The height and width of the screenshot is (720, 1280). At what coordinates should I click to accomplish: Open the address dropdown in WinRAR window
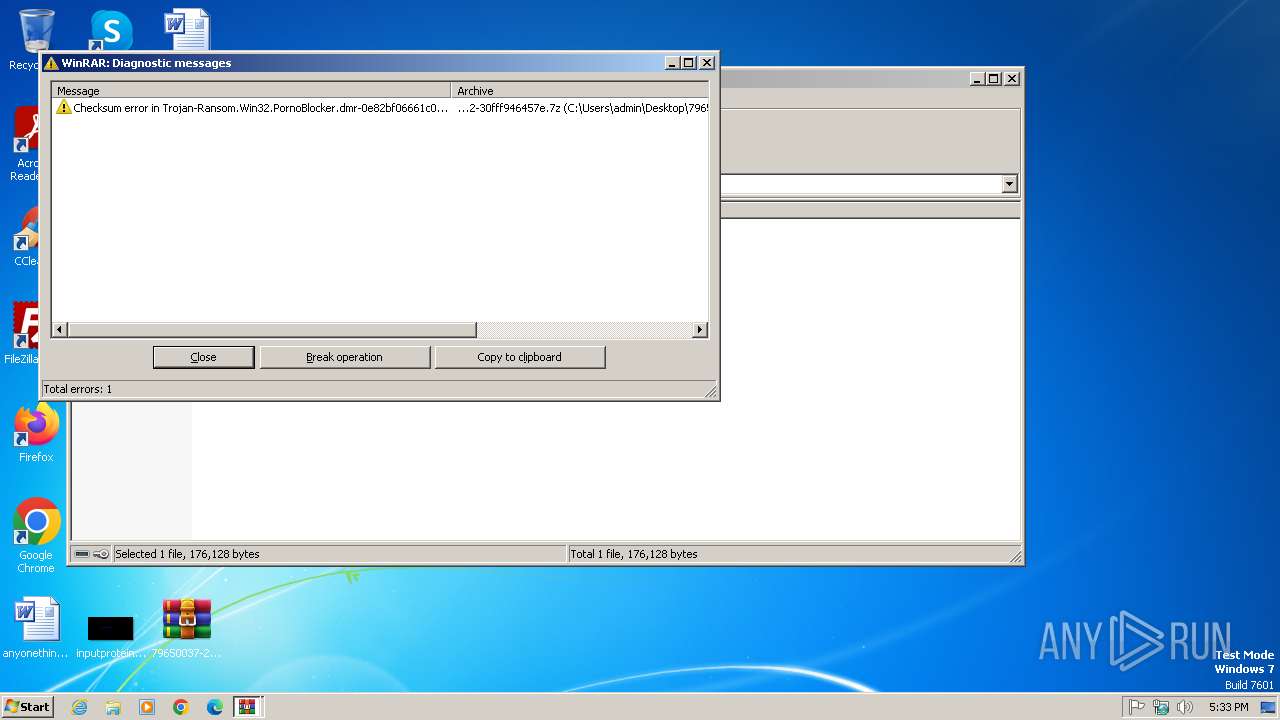pos(1009,184)
